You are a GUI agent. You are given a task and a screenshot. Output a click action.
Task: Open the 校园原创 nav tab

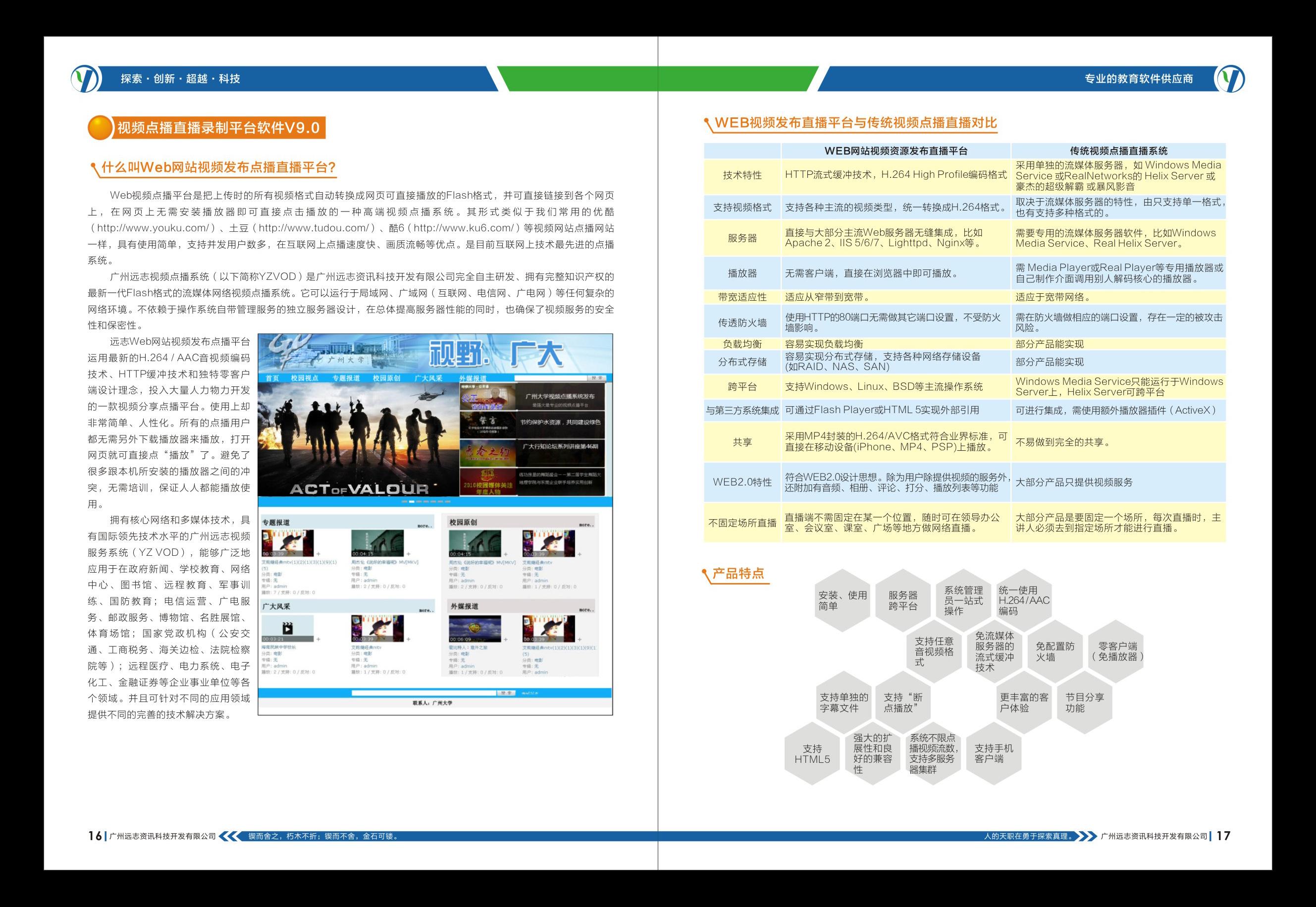[x=386, y=378]
